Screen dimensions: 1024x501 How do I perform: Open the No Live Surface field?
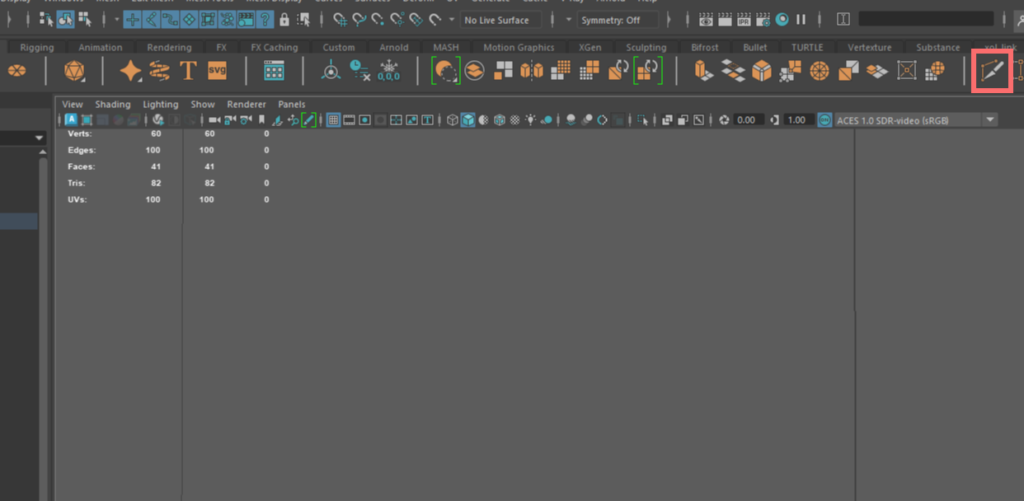(x=501, y=20)
